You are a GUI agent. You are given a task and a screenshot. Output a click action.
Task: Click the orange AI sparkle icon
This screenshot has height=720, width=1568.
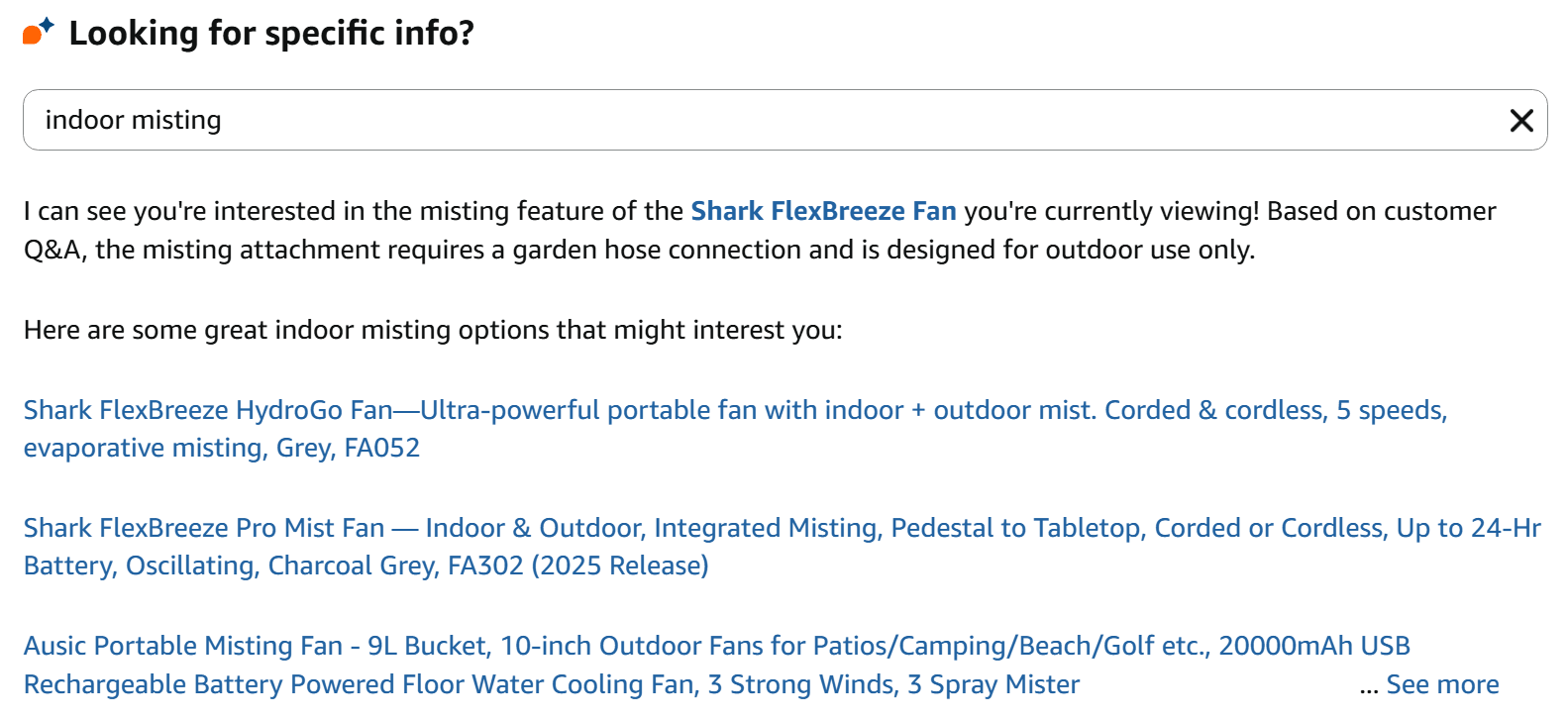pyautogui.click(x=37, y=32)
